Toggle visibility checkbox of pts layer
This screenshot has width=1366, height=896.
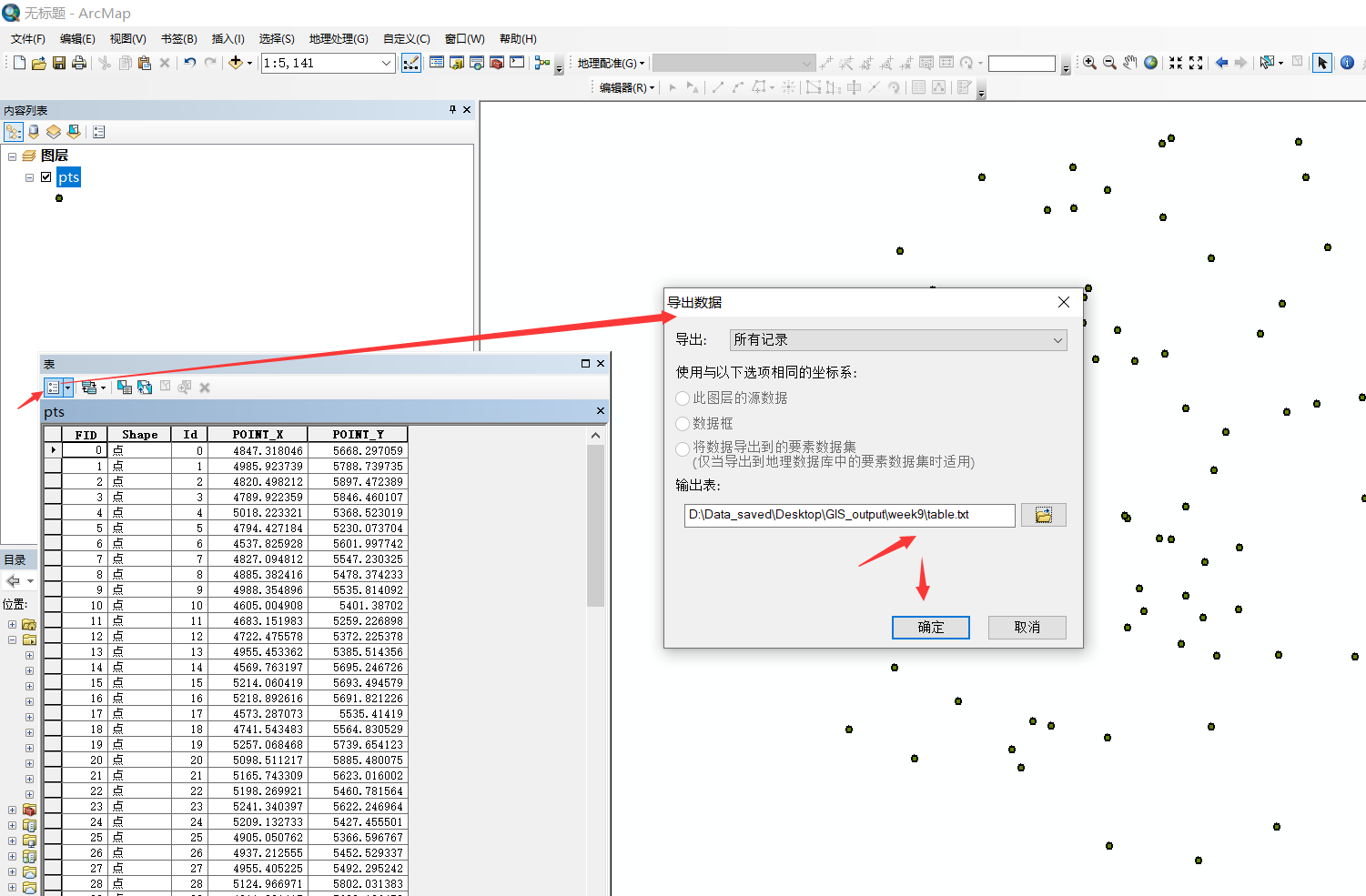(x=46, y=177)
